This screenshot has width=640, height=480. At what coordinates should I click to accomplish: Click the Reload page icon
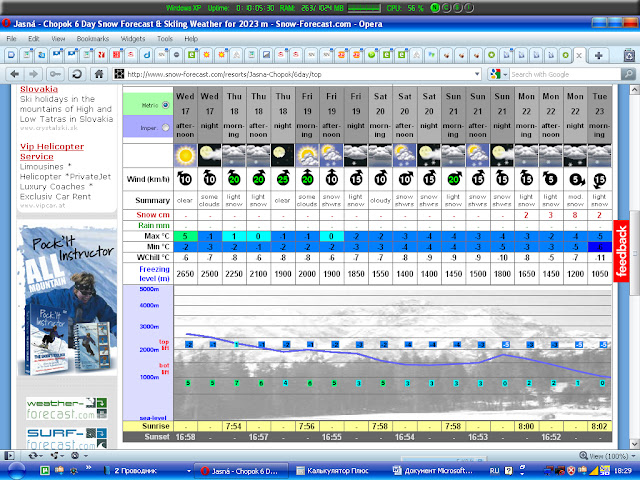pos(77,74)
